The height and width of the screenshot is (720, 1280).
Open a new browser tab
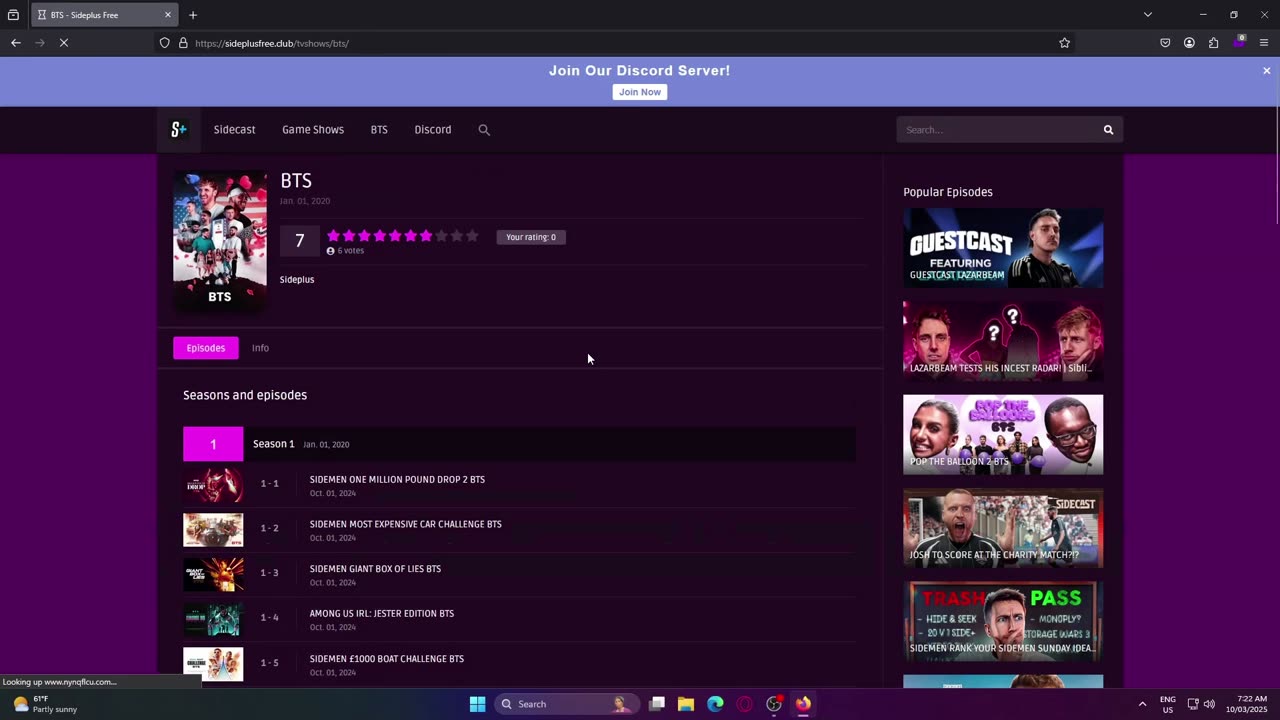pyautogui.click(x=193, y=15)
